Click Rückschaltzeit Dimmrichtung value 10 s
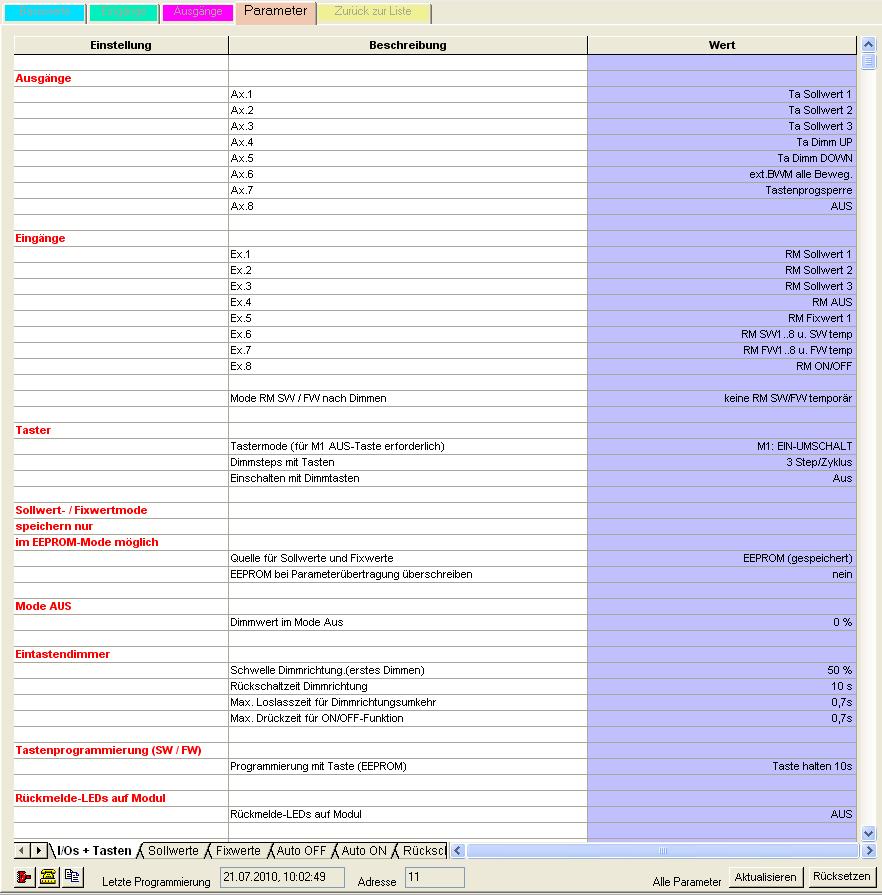 (x=722, y=686)
